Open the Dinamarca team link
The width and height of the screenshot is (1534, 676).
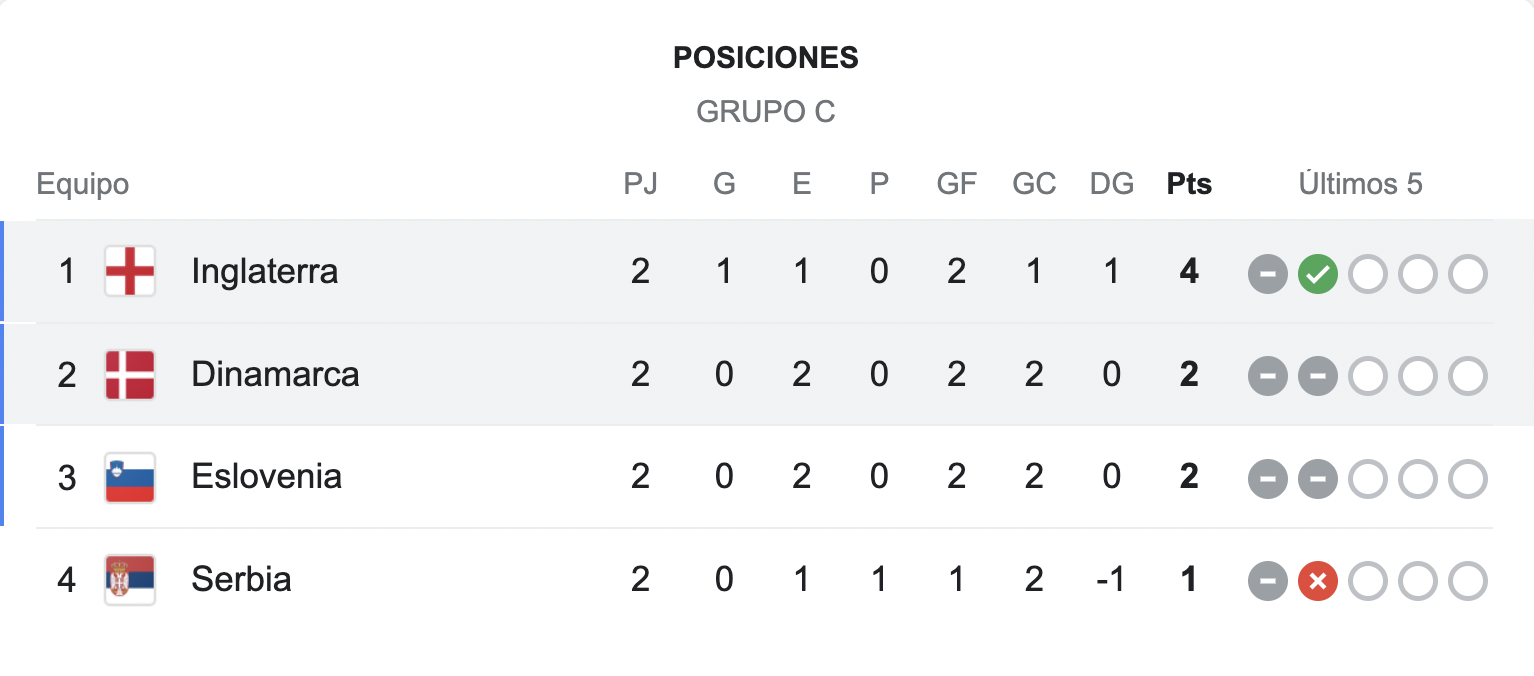tap(275, 375)
